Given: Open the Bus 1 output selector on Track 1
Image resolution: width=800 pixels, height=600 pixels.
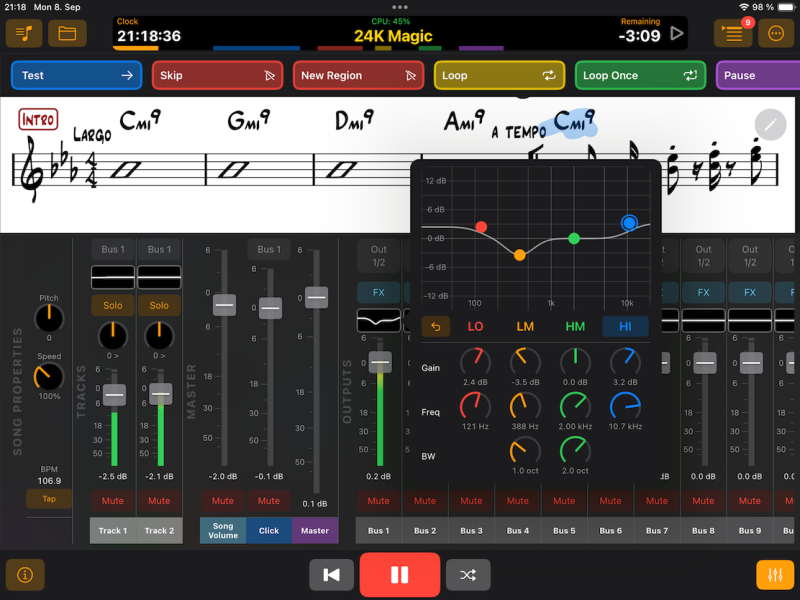Looking at the screenshot, I should pos(113,249).
